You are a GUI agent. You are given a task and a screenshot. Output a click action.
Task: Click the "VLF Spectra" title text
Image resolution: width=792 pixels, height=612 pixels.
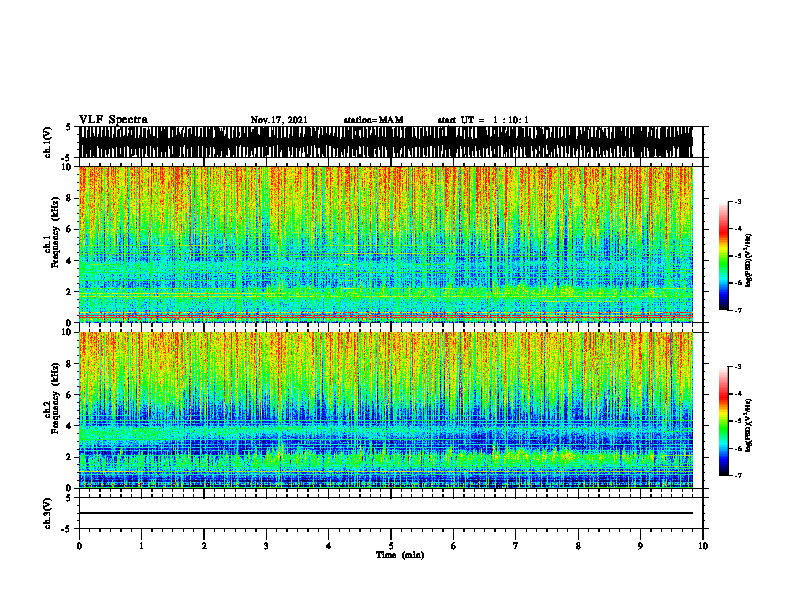point(113,120)
